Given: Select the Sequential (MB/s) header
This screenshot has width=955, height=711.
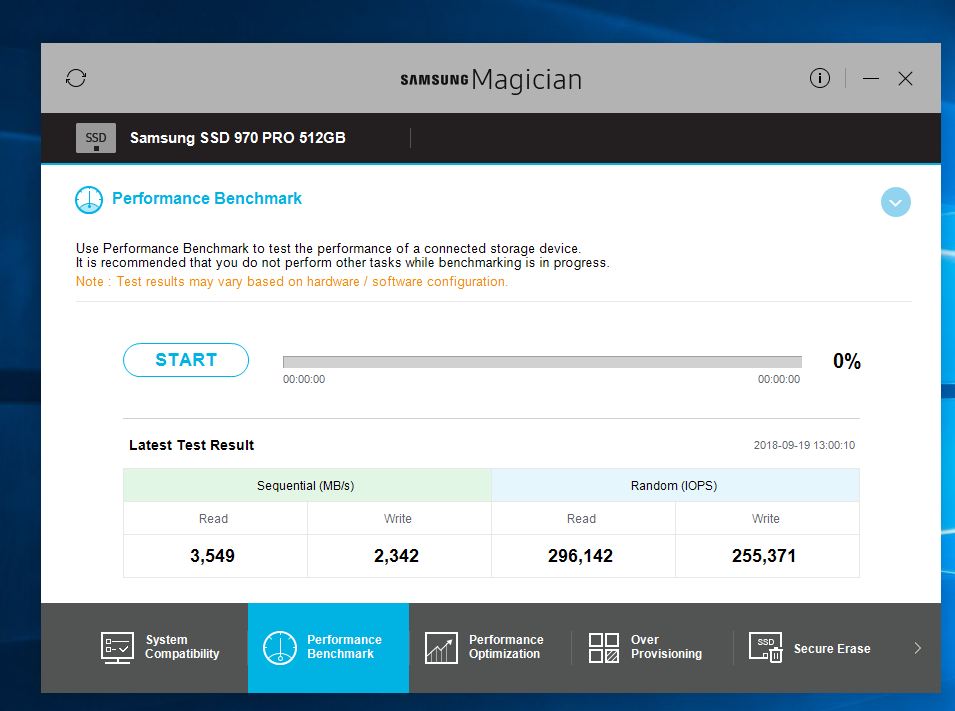Looking at the screenshot, I should point(306,486).
